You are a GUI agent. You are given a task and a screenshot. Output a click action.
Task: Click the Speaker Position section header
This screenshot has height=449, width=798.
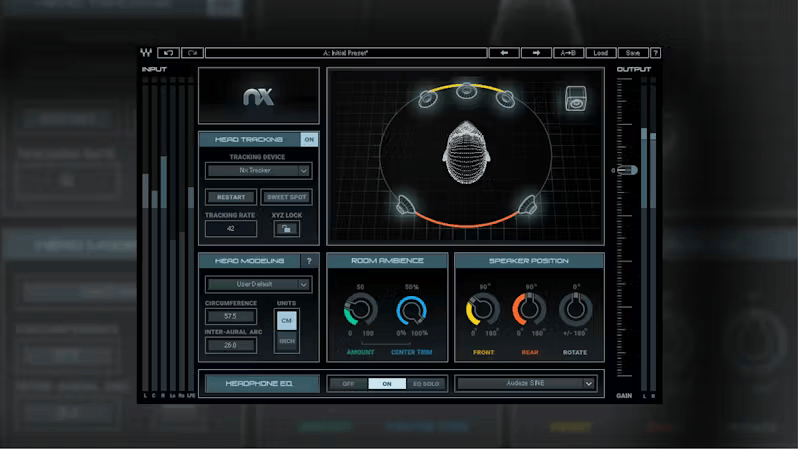(529, 261)
